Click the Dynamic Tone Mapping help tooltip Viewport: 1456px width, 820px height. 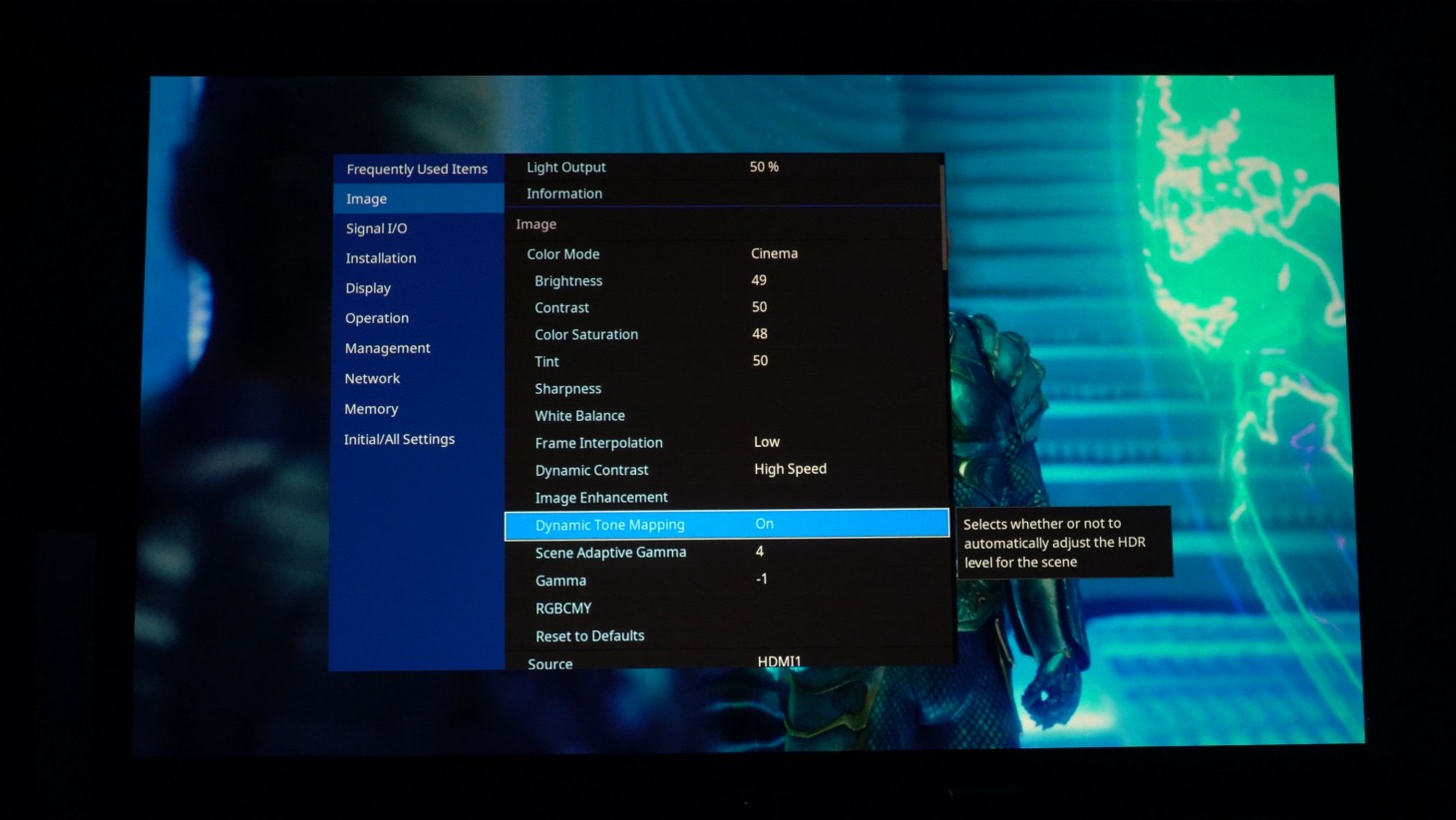point(1063,542)
